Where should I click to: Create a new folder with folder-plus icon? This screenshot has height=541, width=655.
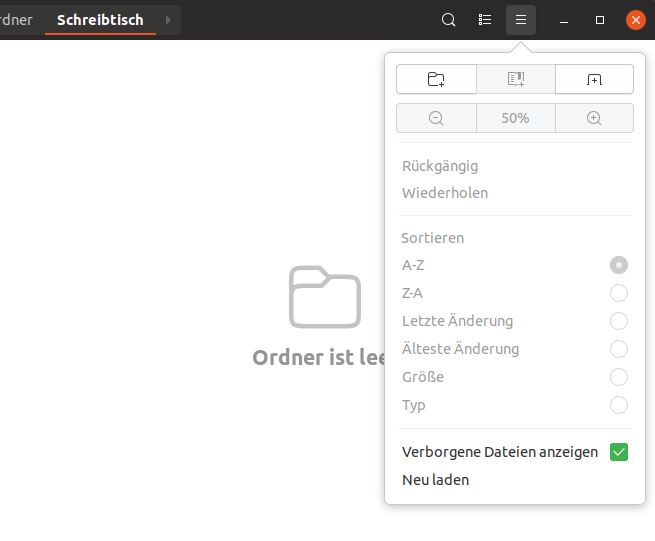(x=436, y=79)
